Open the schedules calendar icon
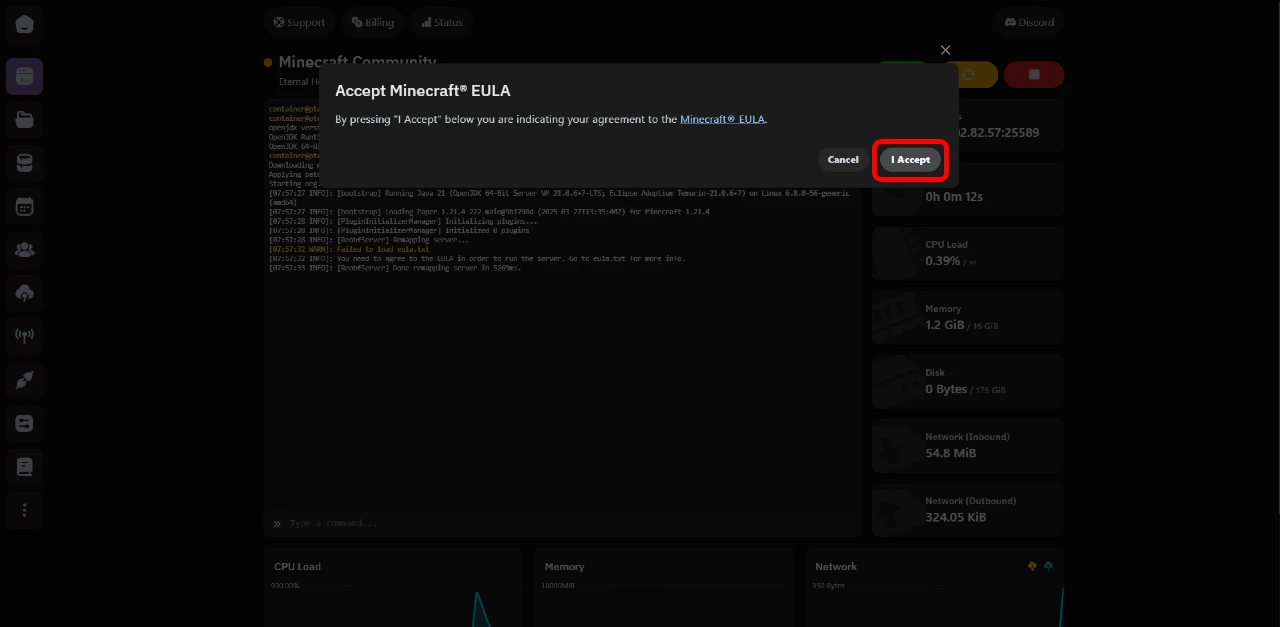 click(24, 207)
